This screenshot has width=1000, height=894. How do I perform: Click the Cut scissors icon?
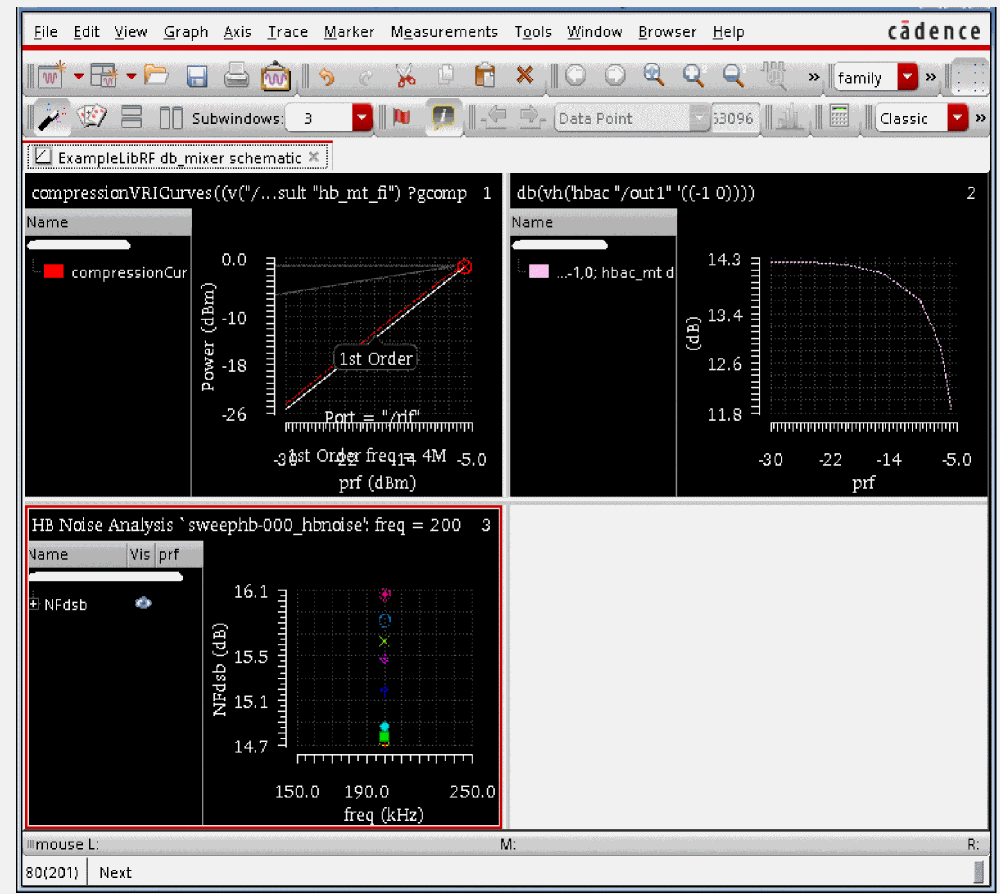405,76
